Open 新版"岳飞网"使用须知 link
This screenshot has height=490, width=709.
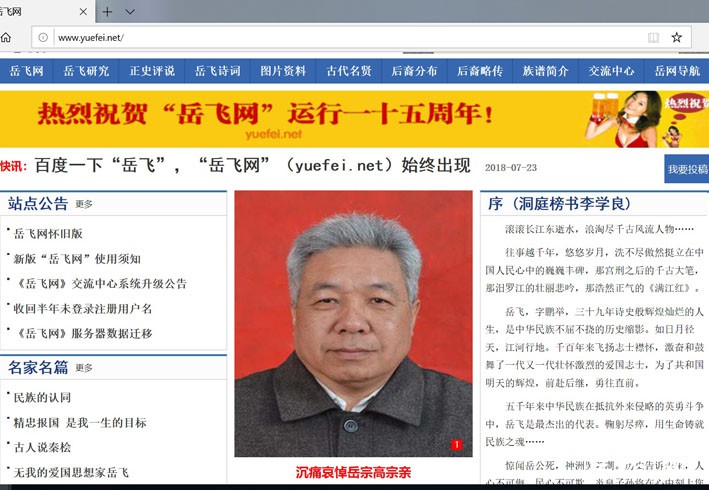click(77, 259)
